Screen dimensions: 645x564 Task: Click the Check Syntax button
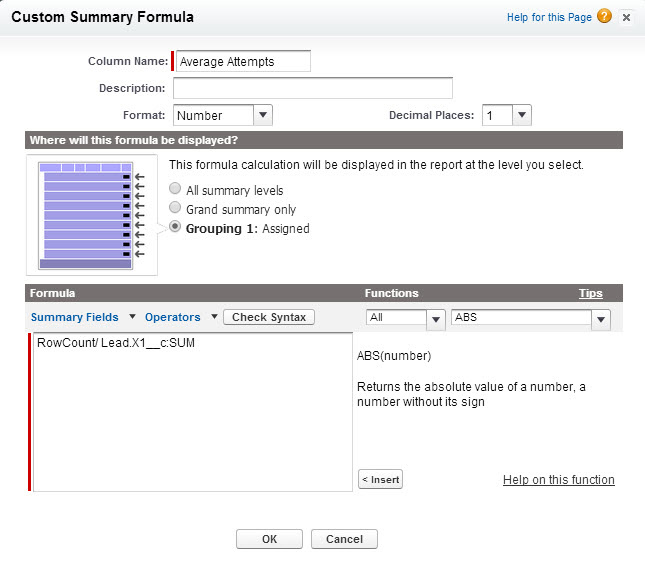pyautogui.click(x=269, y=317)
